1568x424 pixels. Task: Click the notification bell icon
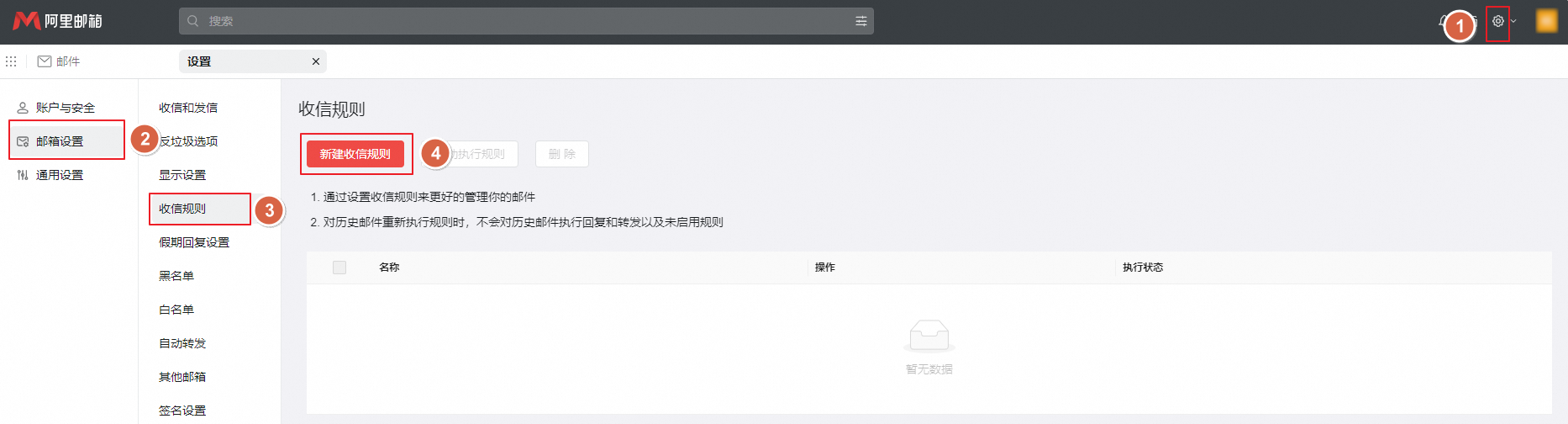tap(1443, 21)
